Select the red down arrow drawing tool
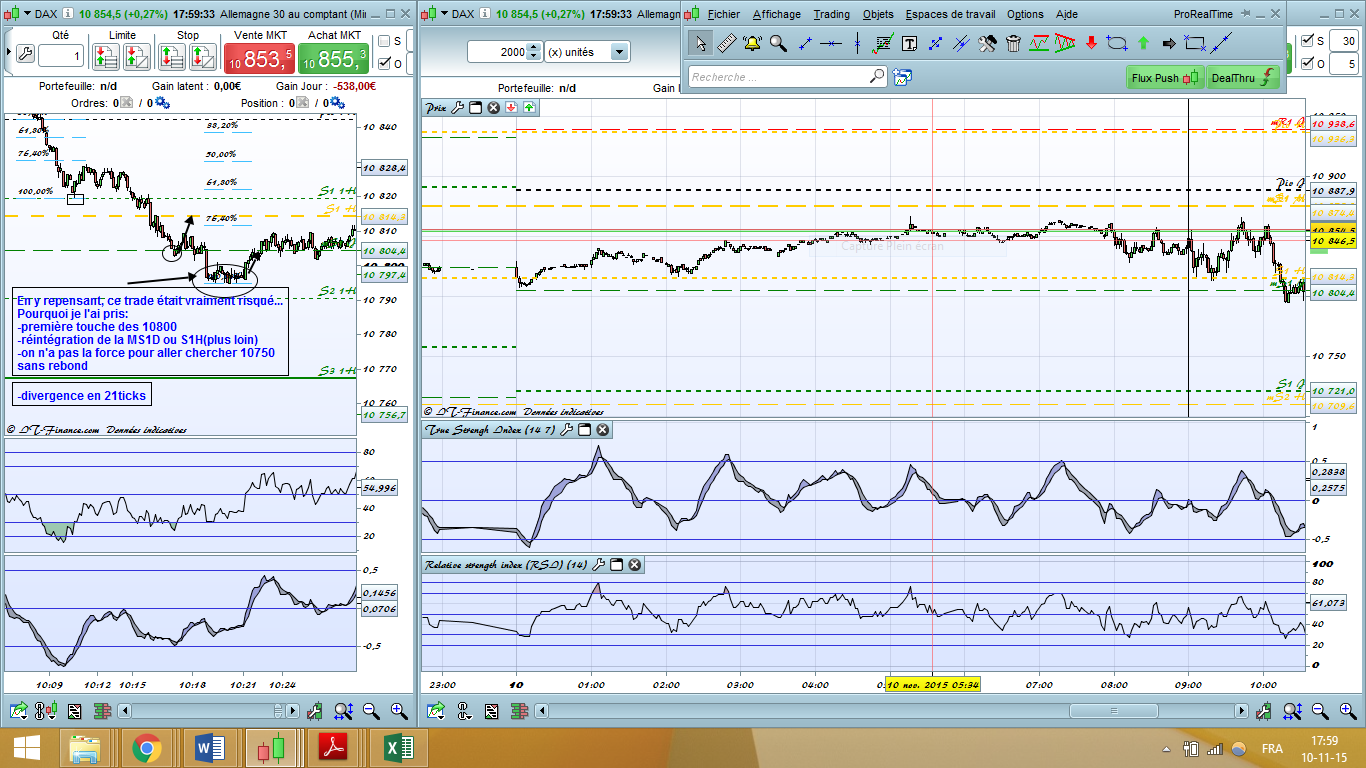This screenshot has height=768, width=1366. click(x=1091, y=43)
